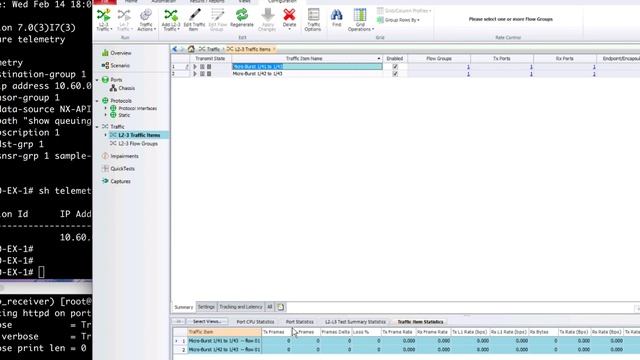Switch to the All tab
Image resolution: width=640 pixels, height=360 pixels.
pos(270,307)
